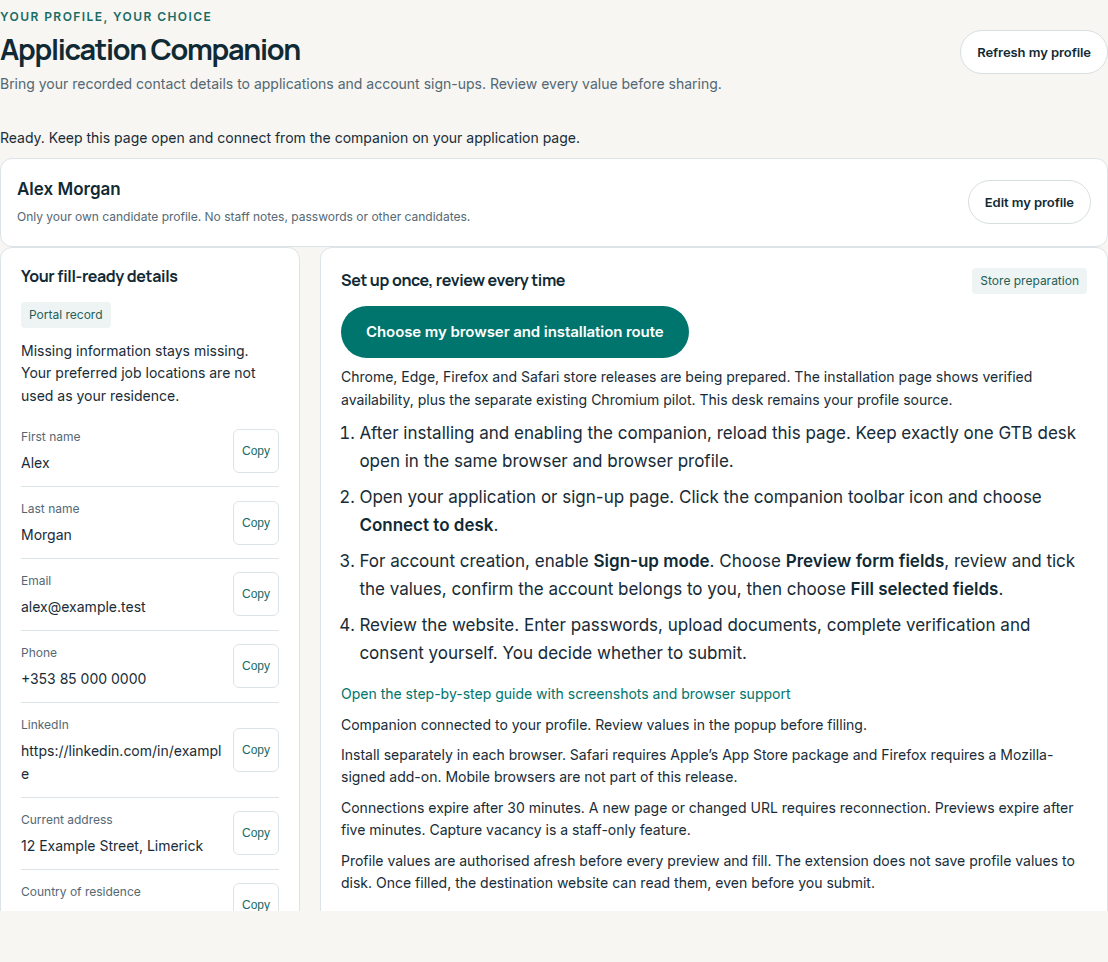The width and height of the screenshot is (1108, 962).
Task: Click the bold Preview form fields text
Action: [865, 561]
